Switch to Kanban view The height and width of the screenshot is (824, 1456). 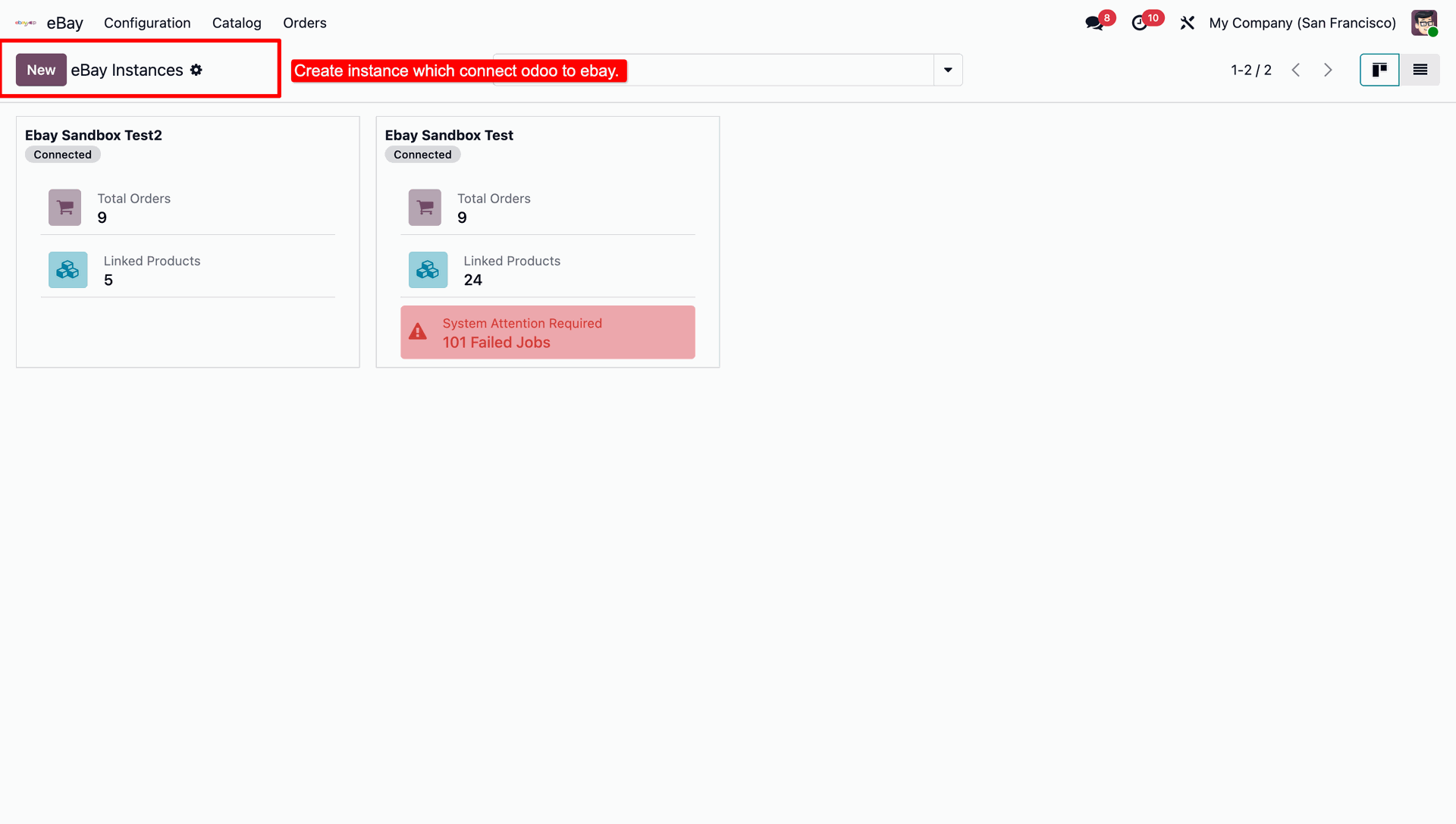(x=1379, y=70)
